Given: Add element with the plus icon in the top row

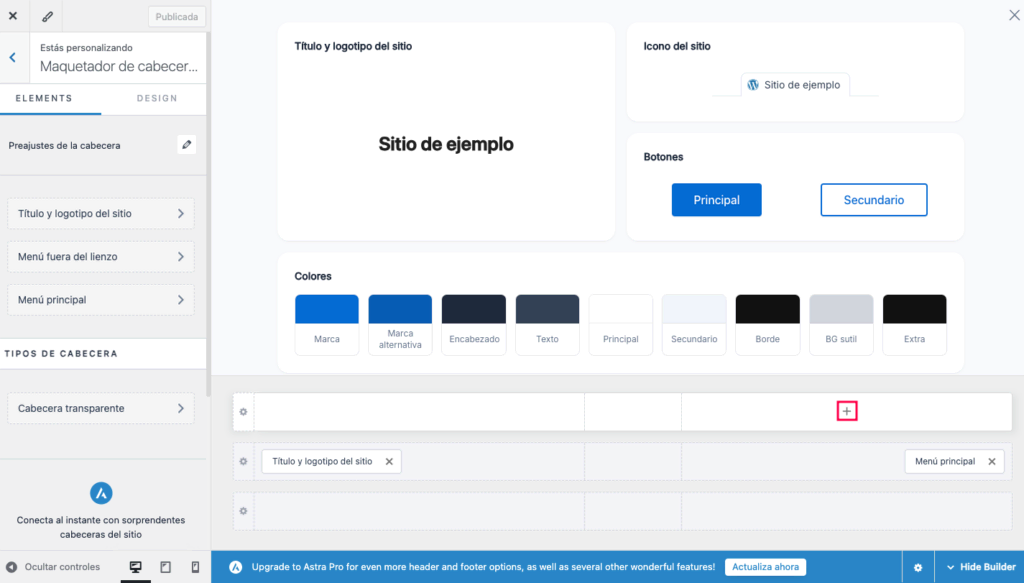Looking at the screenshot, I should click(x=846, y=411).
